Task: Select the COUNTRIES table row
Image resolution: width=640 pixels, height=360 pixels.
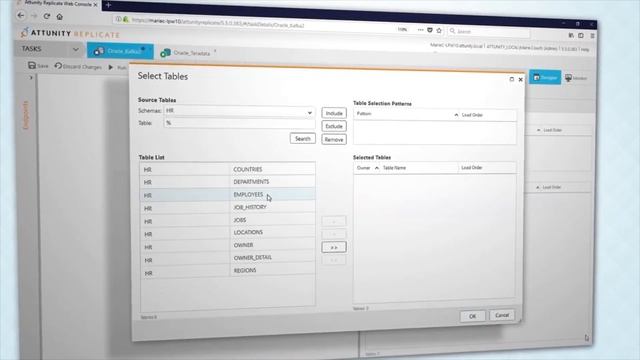Action: click(x=228, y=169)
